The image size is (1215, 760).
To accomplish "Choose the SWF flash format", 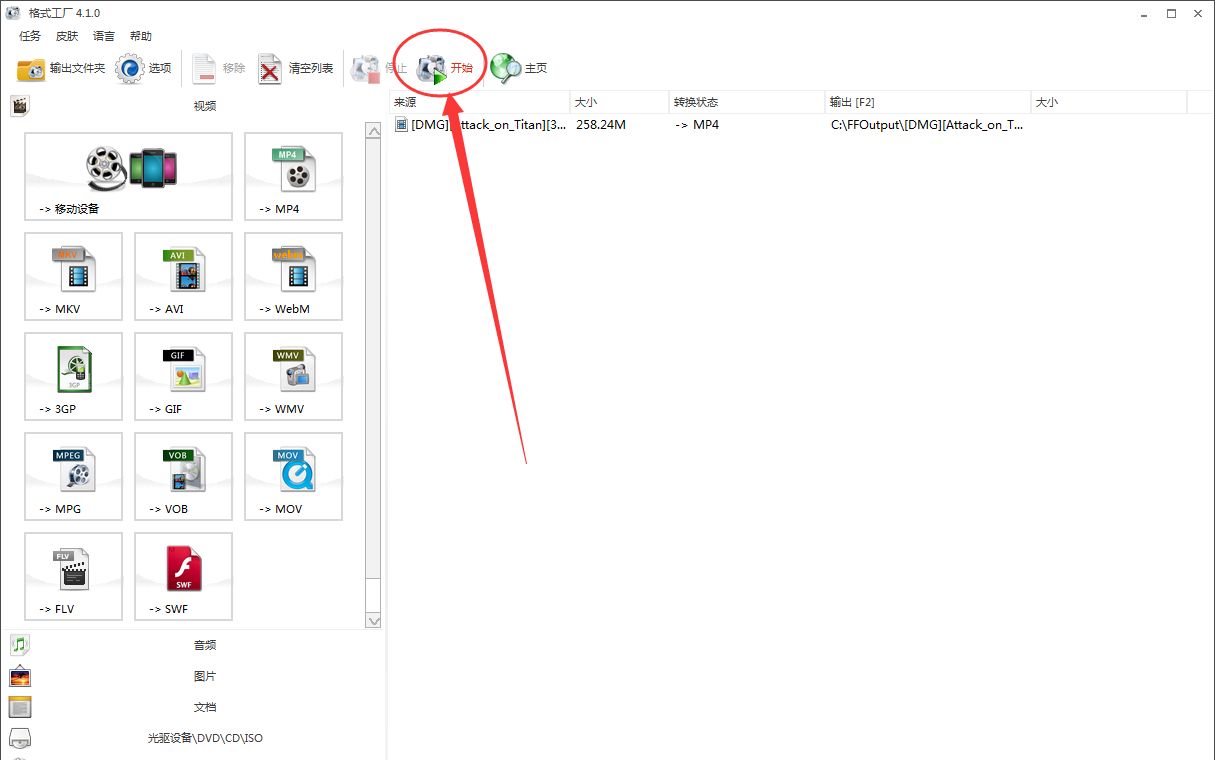I will click(x=183, y=576).
